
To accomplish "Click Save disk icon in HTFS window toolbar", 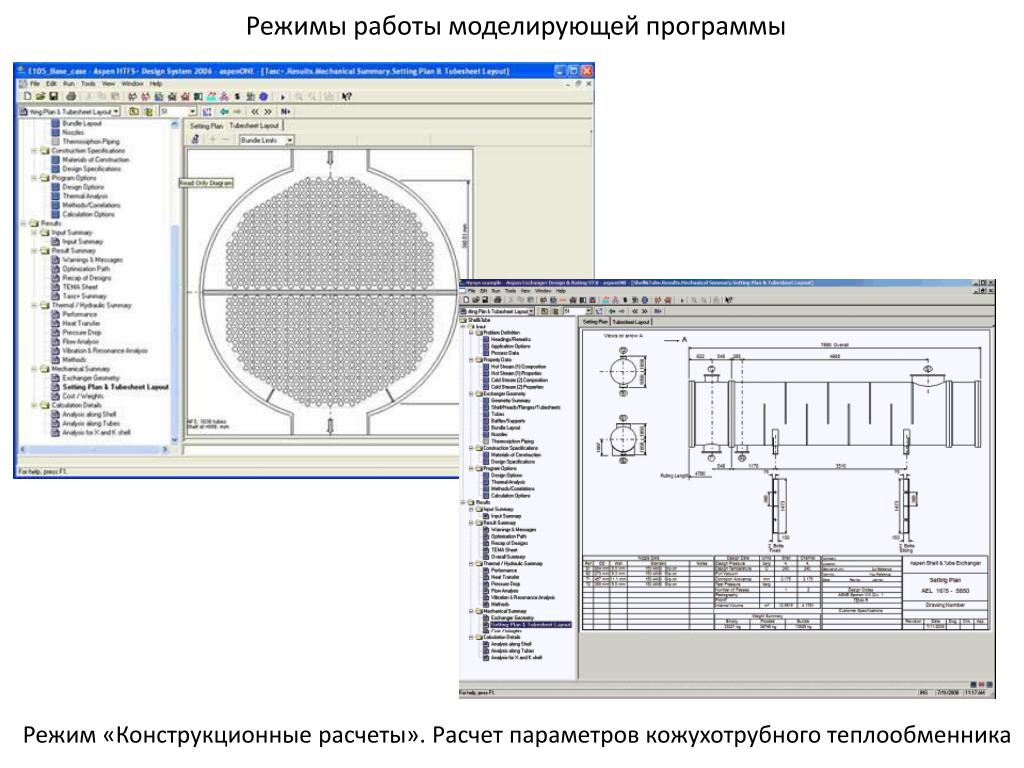I will [54, 97].
